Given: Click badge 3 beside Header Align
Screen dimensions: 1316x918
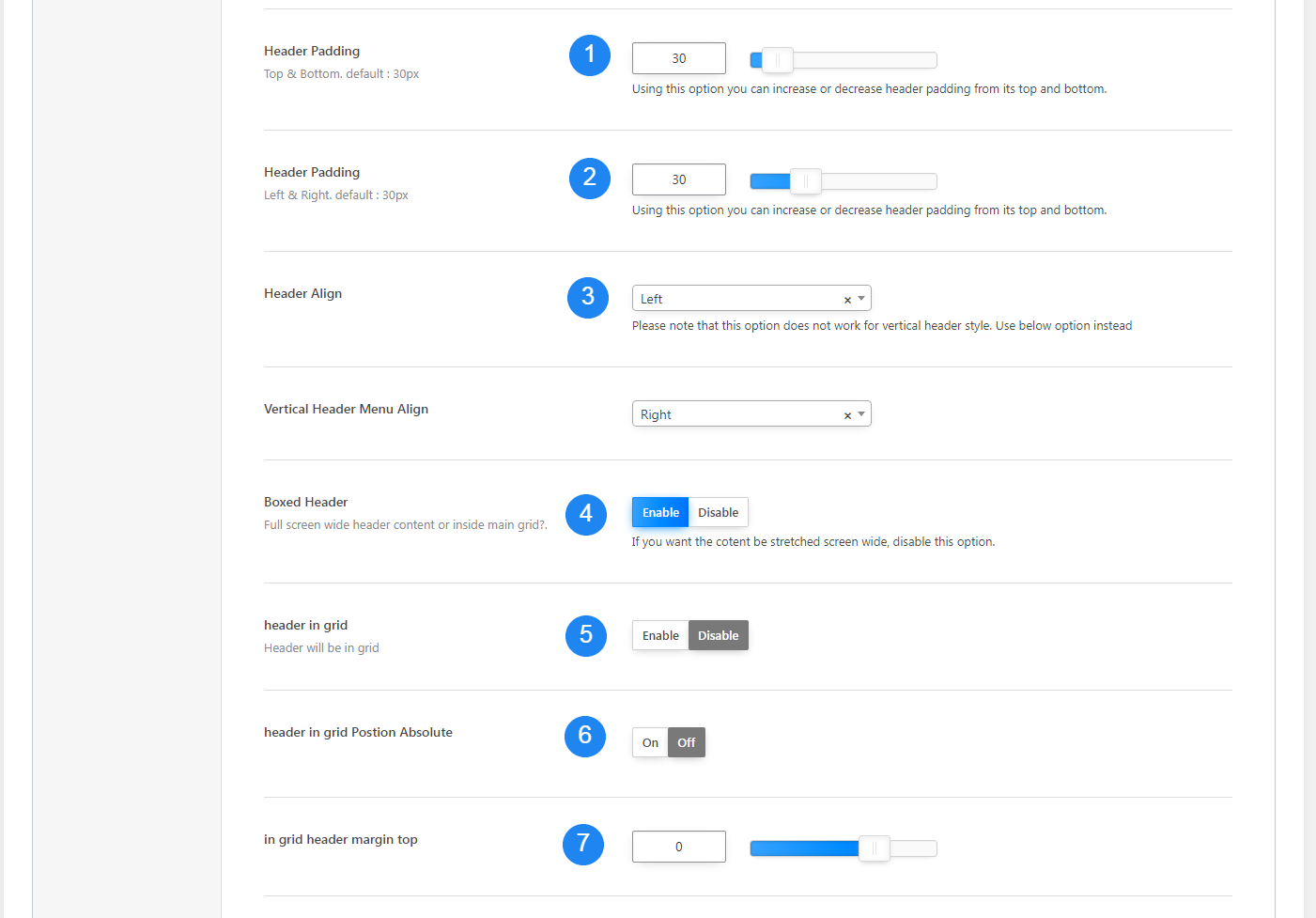Looking at the screenshot, I should pos(587,297).
